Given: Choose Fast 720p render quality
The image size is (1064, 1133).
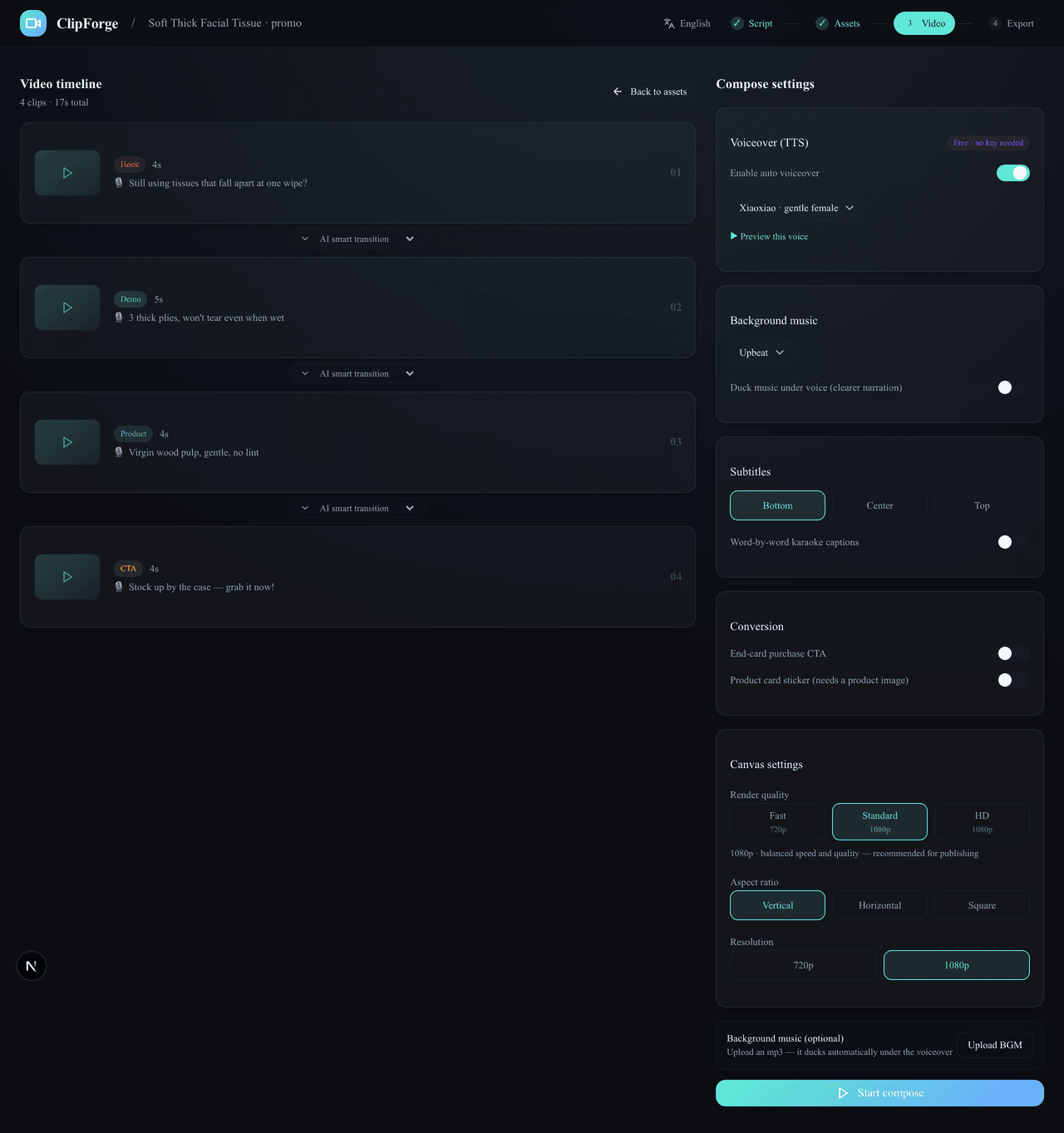Looking at the screenshot, I should [x=778, y=822].
